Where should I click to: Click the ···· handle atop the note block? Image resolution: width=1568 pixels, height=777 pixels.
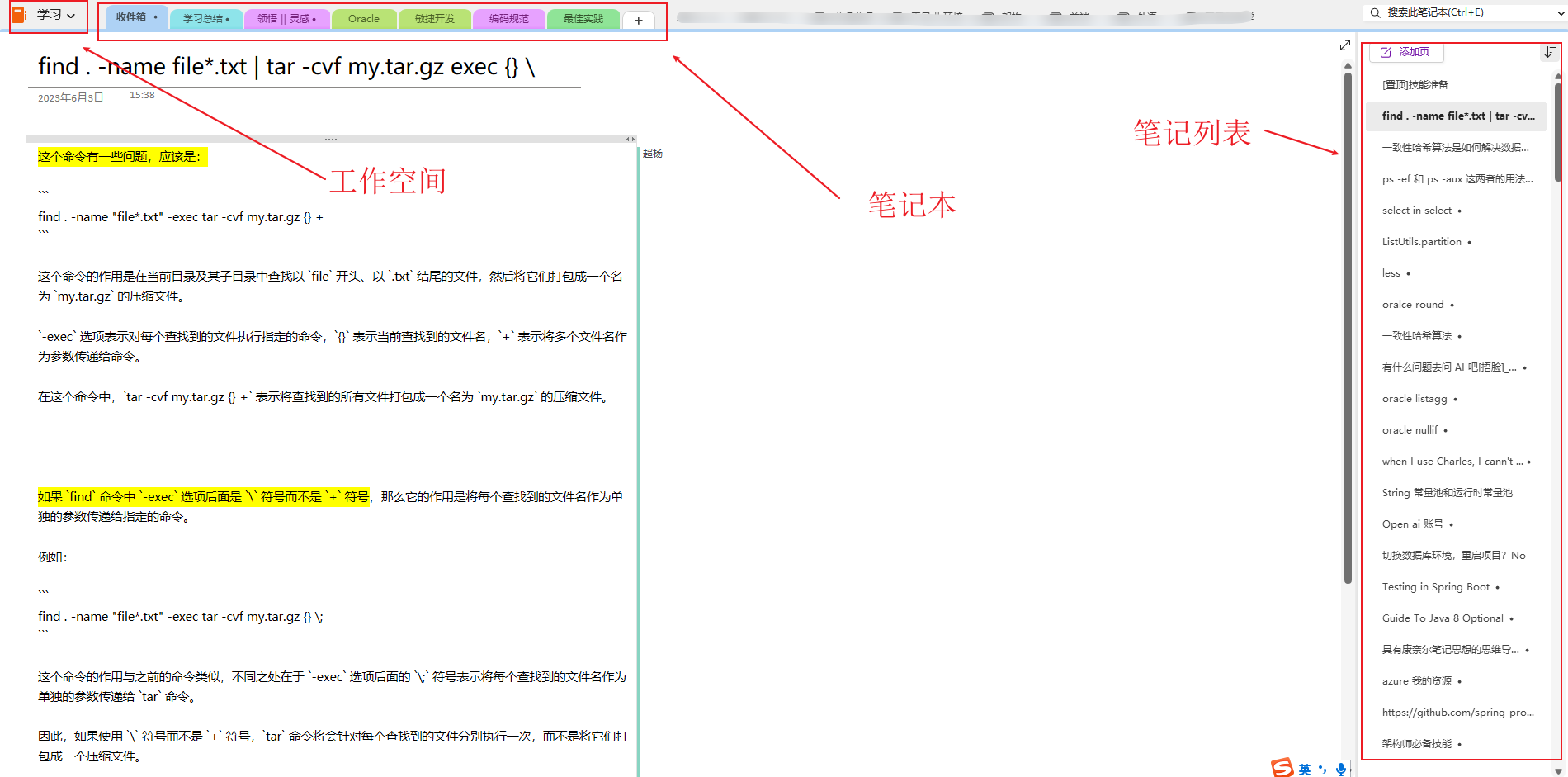coord(330,138)
